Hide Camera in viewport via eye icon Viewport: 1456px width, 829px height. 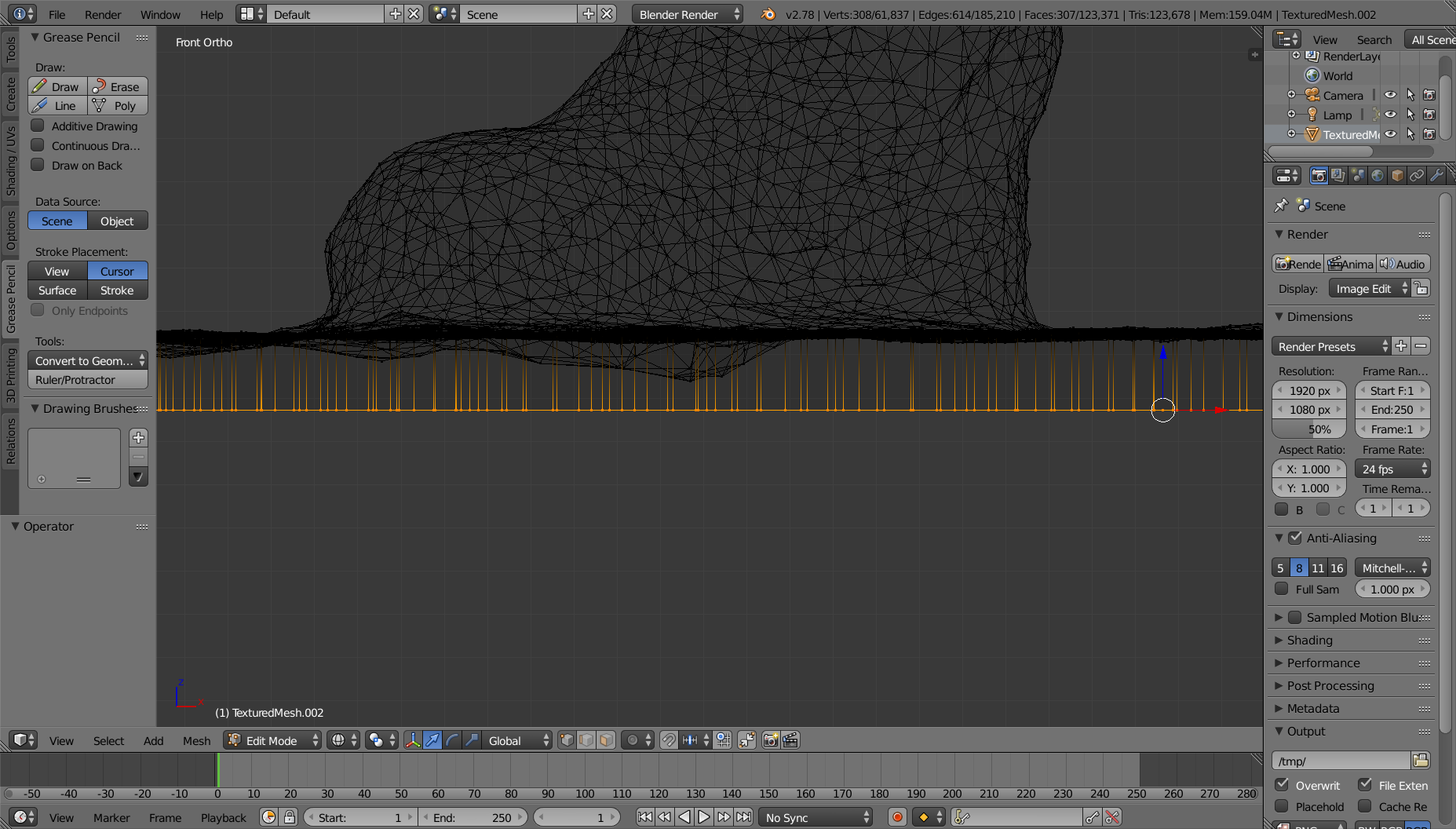click(1390, 95)
